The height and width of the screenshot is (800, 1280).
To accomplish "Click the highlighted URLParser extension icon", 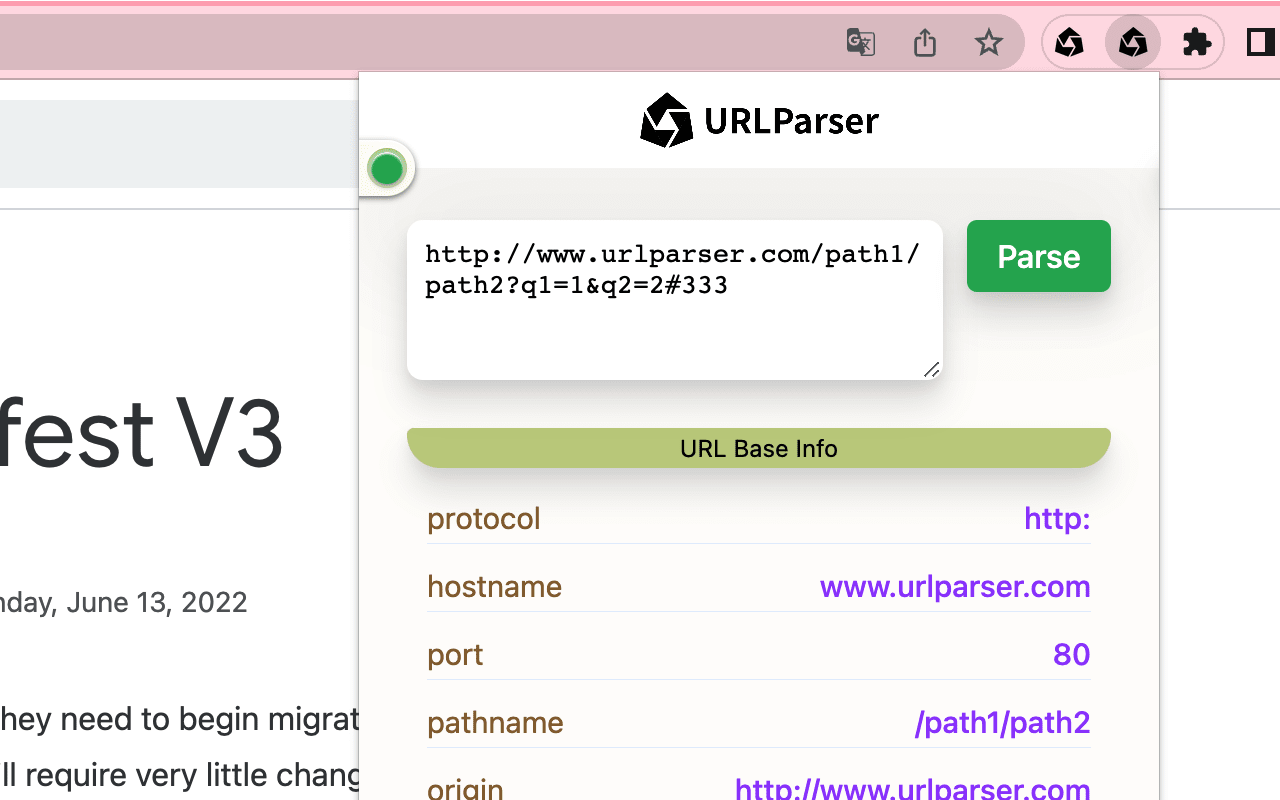I will click(x=1132, y=43).
